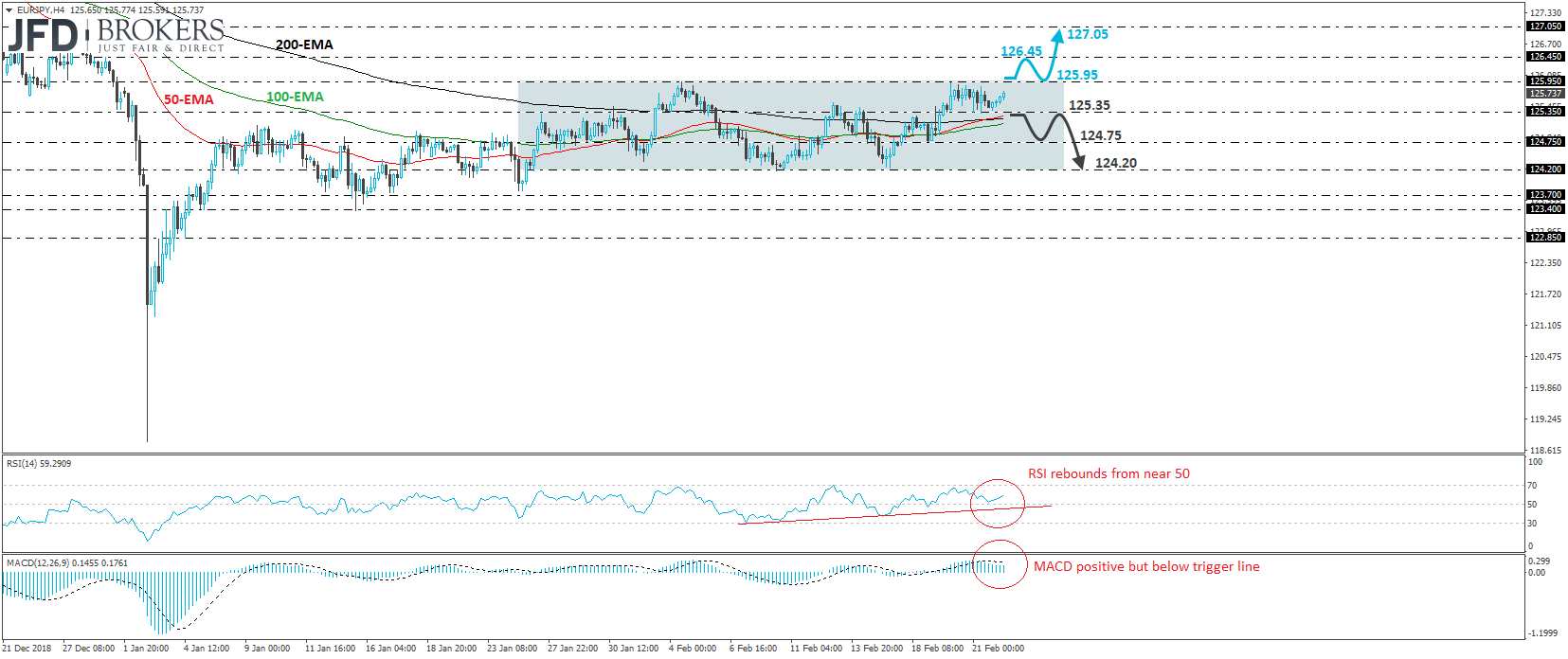Image resolution: width=1568 pixels, height=659 pixels.
Task: Click the MACD(12,26,9) indicator title
Action: (x=66, y=563)
